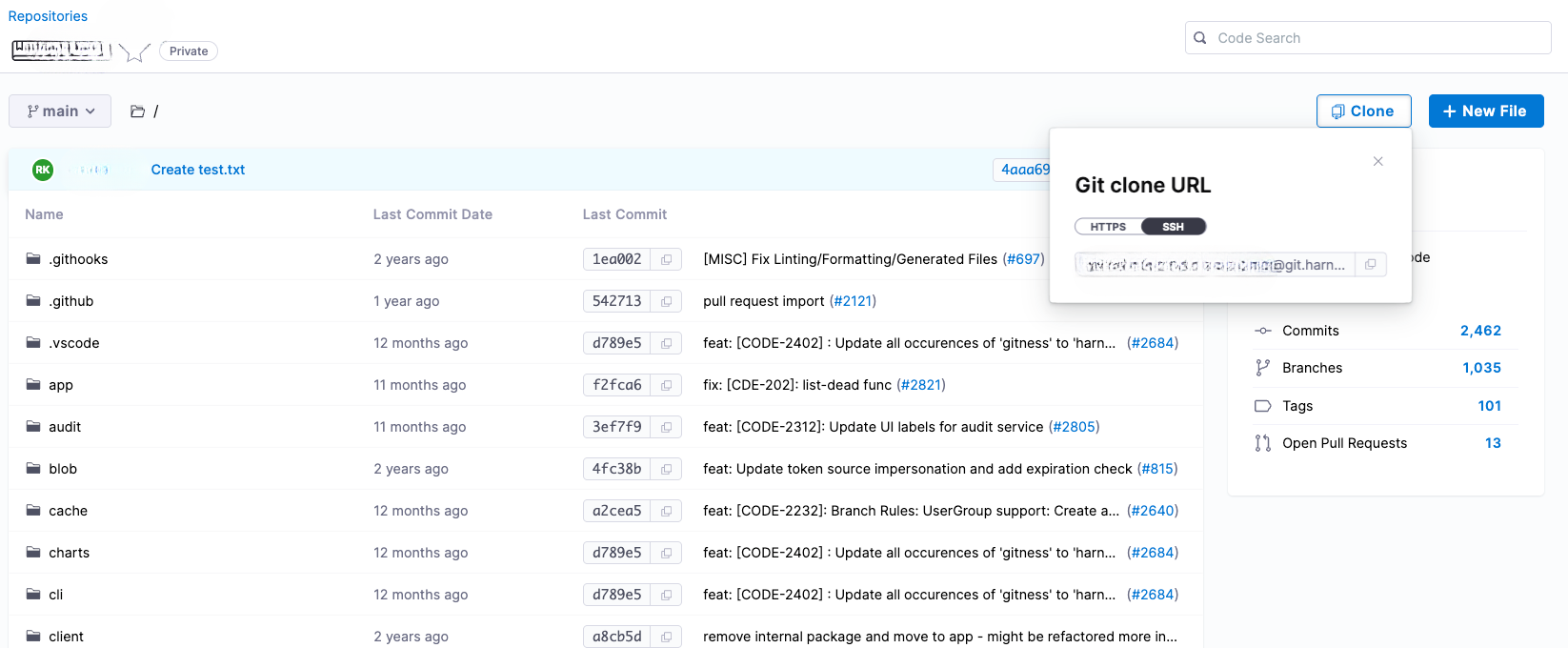Click the Clone button
Image resolution: width=1568 pixels, height=648 pixels.
pyautogui.click(x=1363, y=111)
